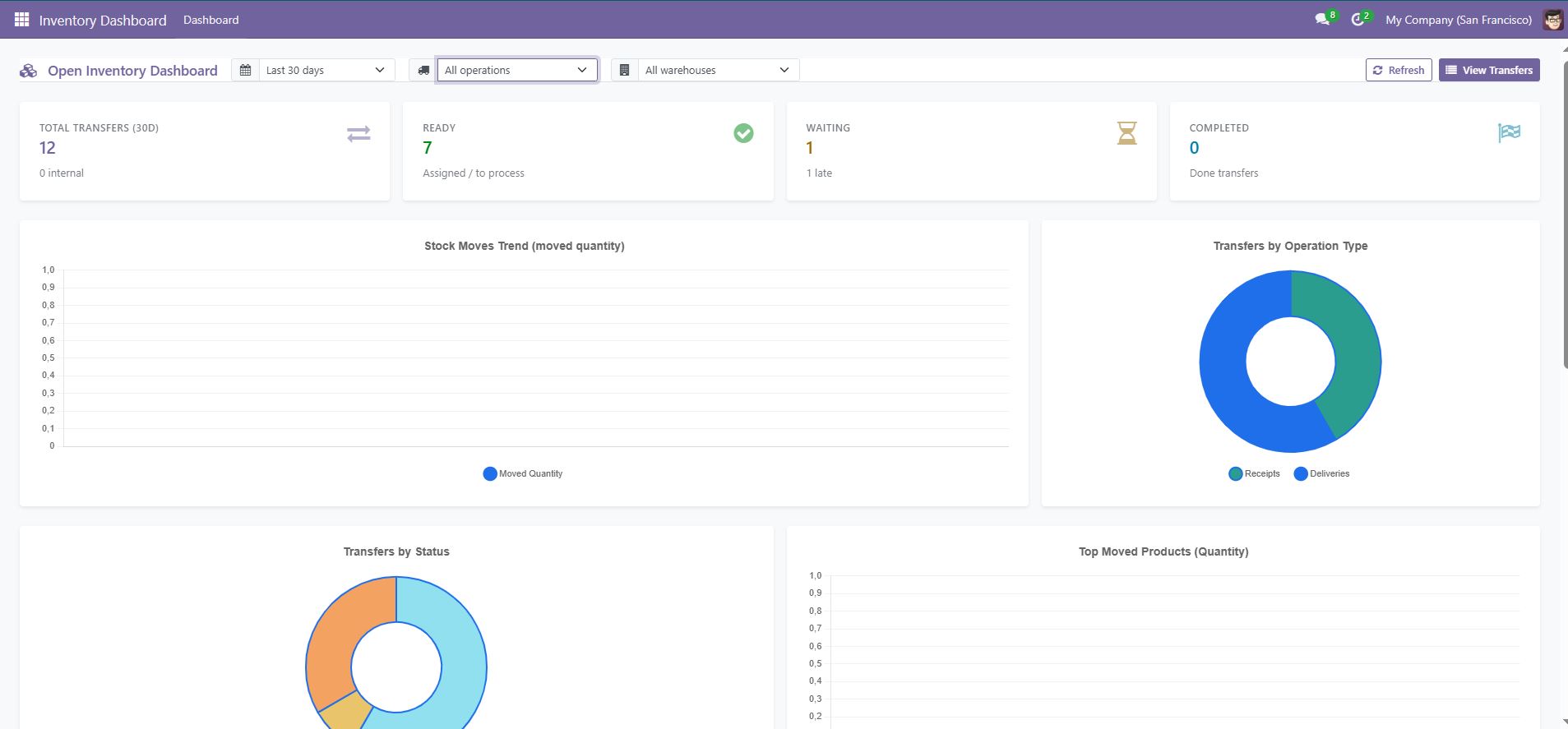Click the stacked boxes icon next to the dashboard title
1568x729 pixels.
(x=29, y=71)
